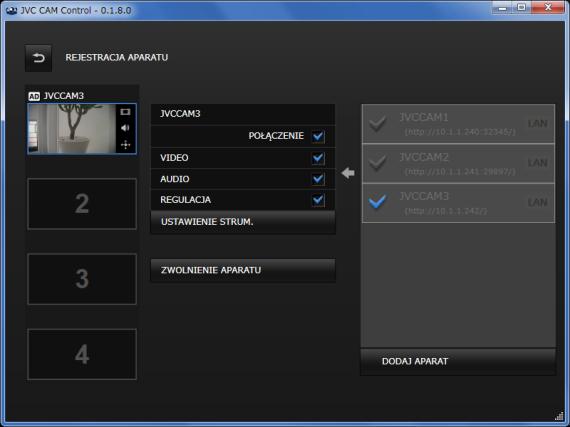Screen dimensions: 570x427
Task: Click ZWOLNIENIE APARATU button
Action: tap(243, 270)
